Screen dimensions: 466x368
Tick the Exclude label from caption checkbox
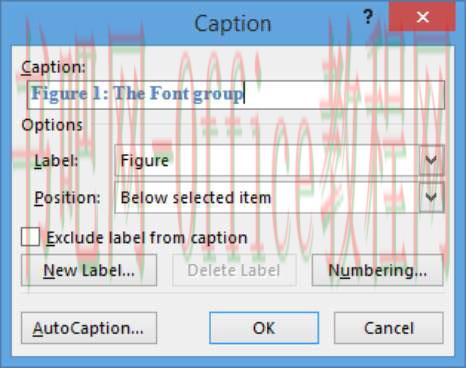[x=30, y=237]
